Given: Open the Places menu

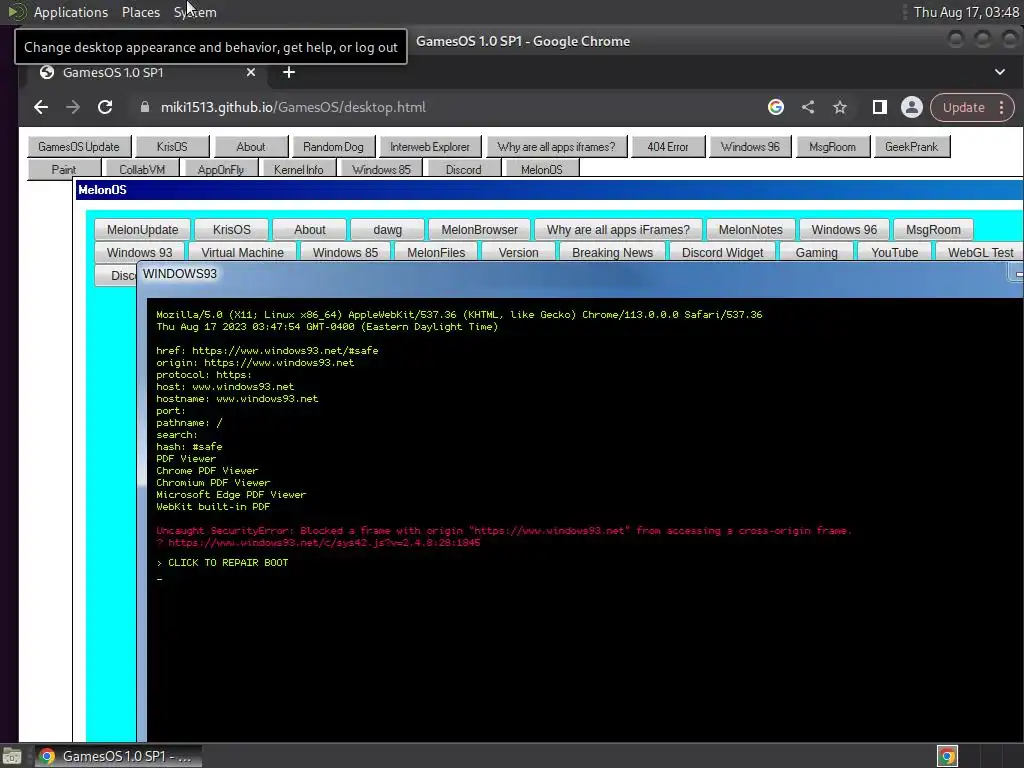Looking at the screenshot, I should point(141,12).
